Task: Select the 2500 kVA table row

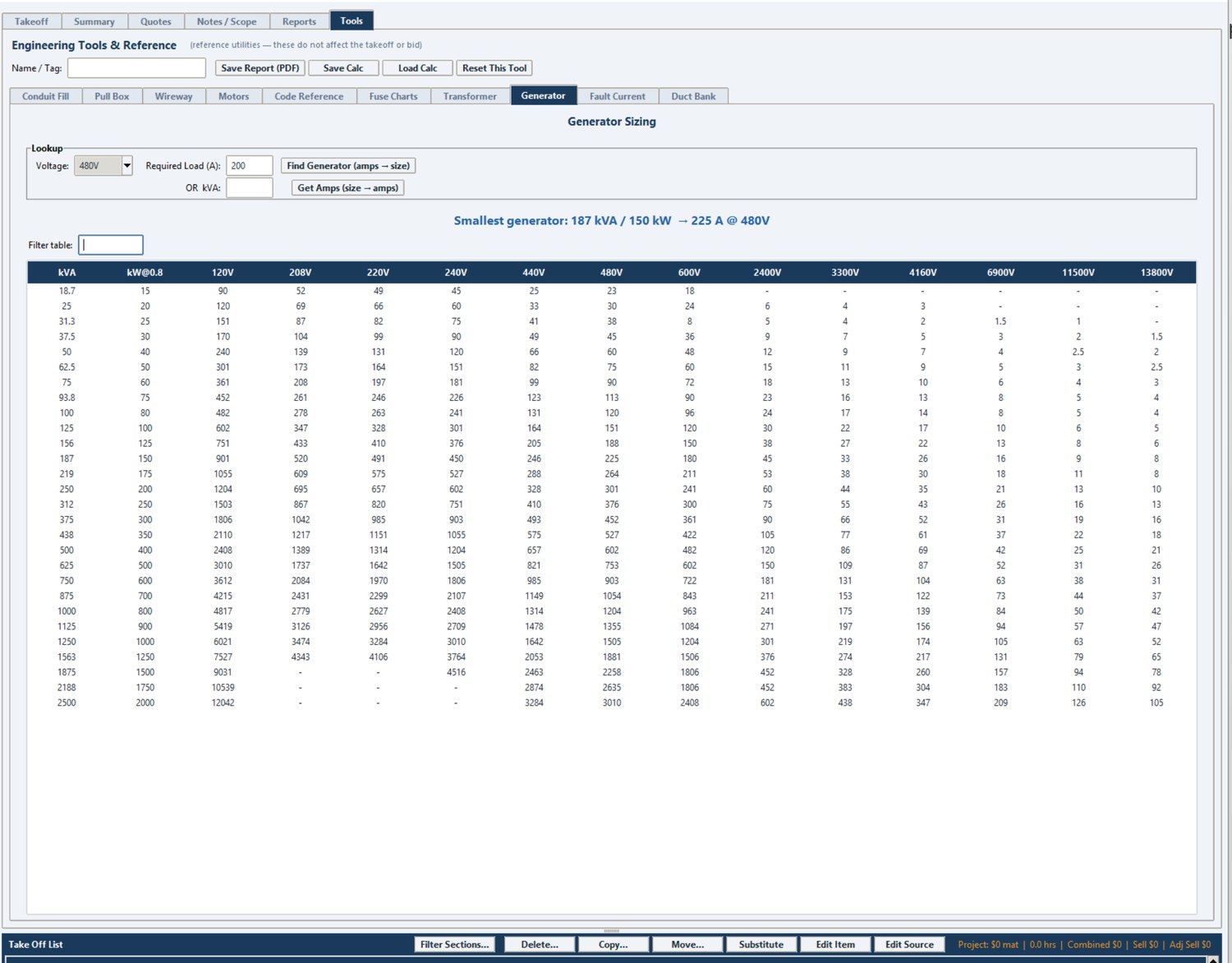Action: (612, 703)
